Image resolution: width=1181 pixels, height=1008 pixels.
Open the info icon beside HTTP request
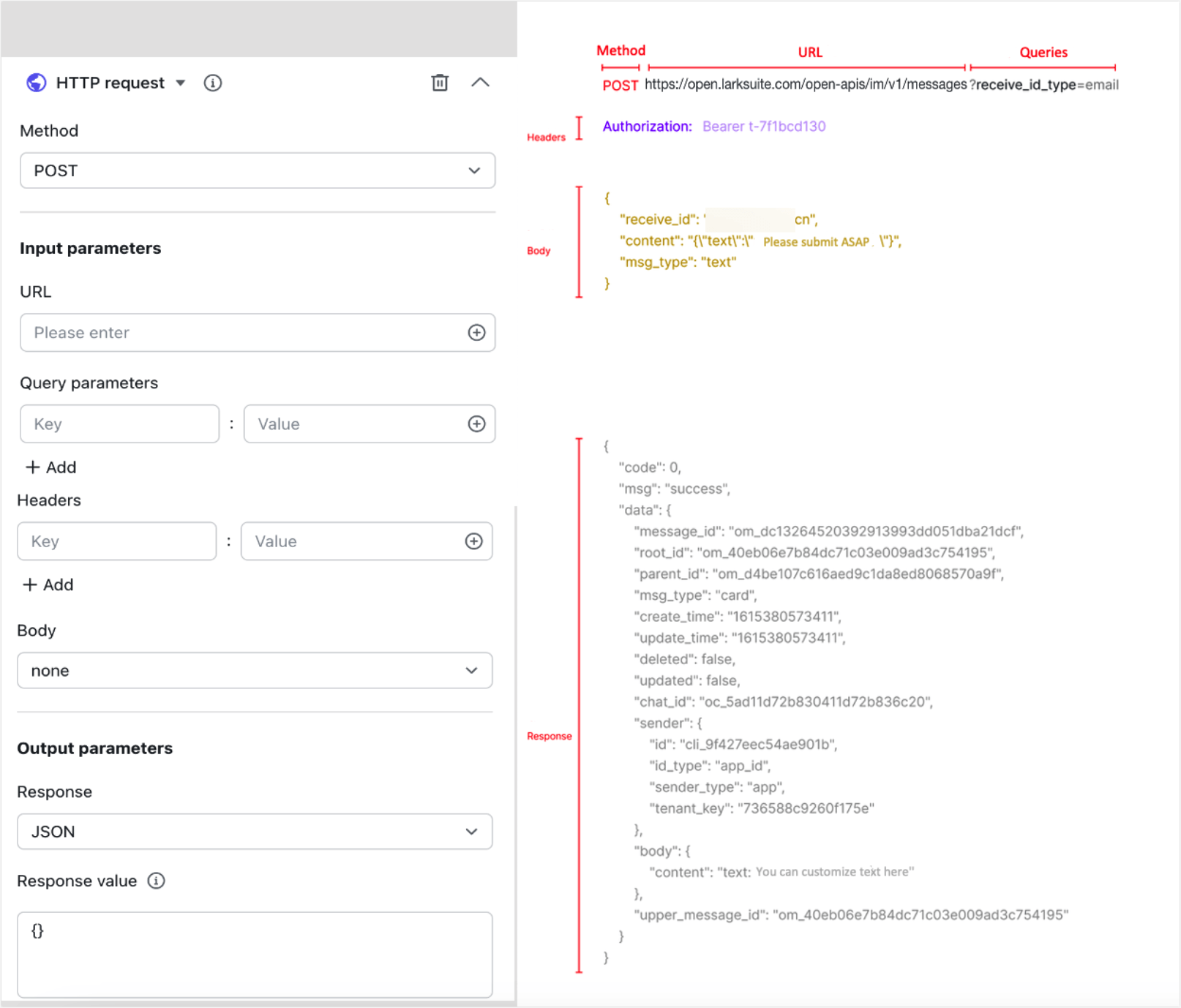pos(212,83)
